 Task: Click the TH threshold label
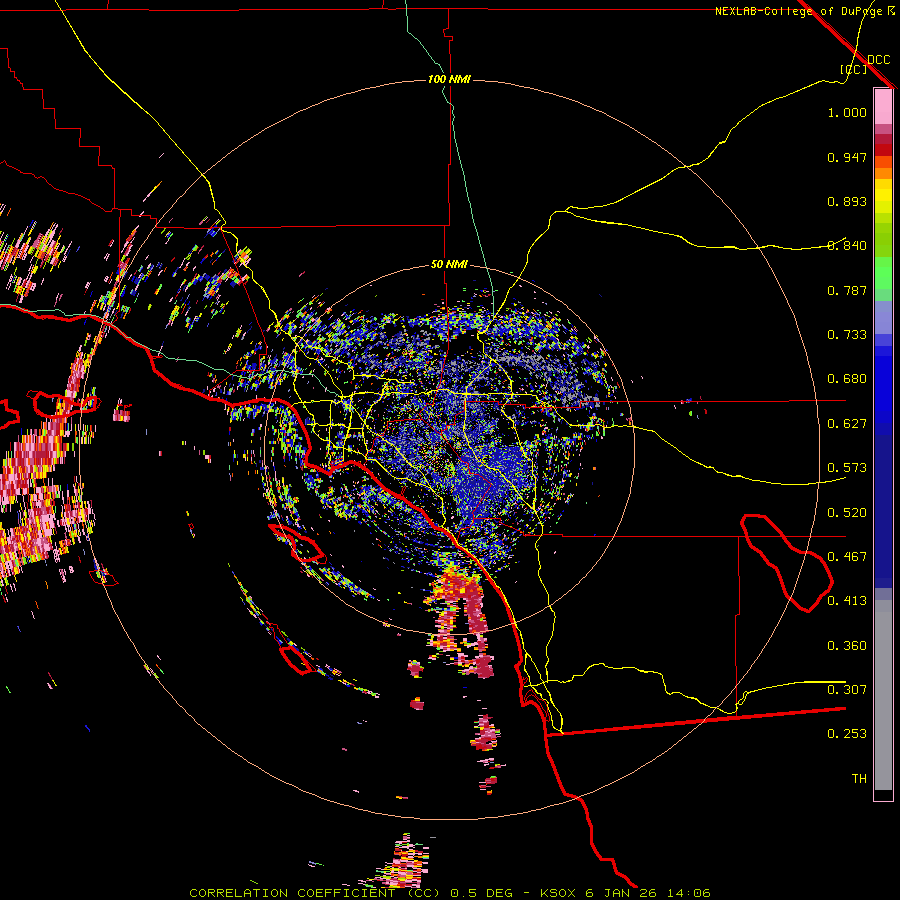click(859, 779)
